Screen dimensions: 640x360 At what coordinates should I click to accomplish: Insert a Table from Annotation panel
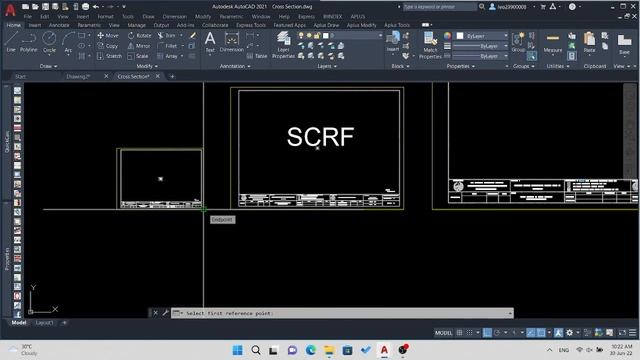coord(257,56)
